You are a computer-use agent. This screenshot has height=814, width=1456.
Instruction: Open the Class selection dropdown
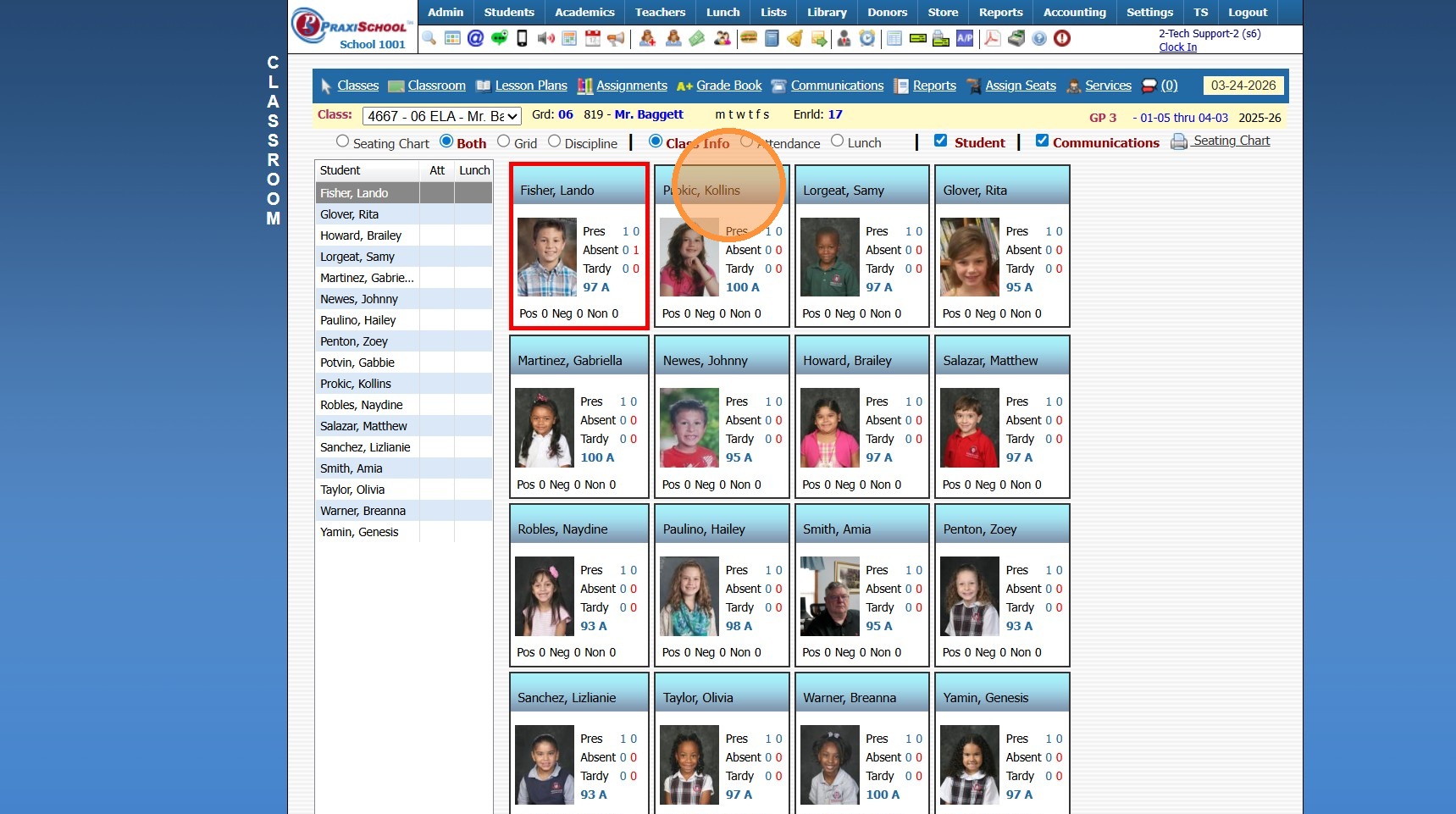442,116
